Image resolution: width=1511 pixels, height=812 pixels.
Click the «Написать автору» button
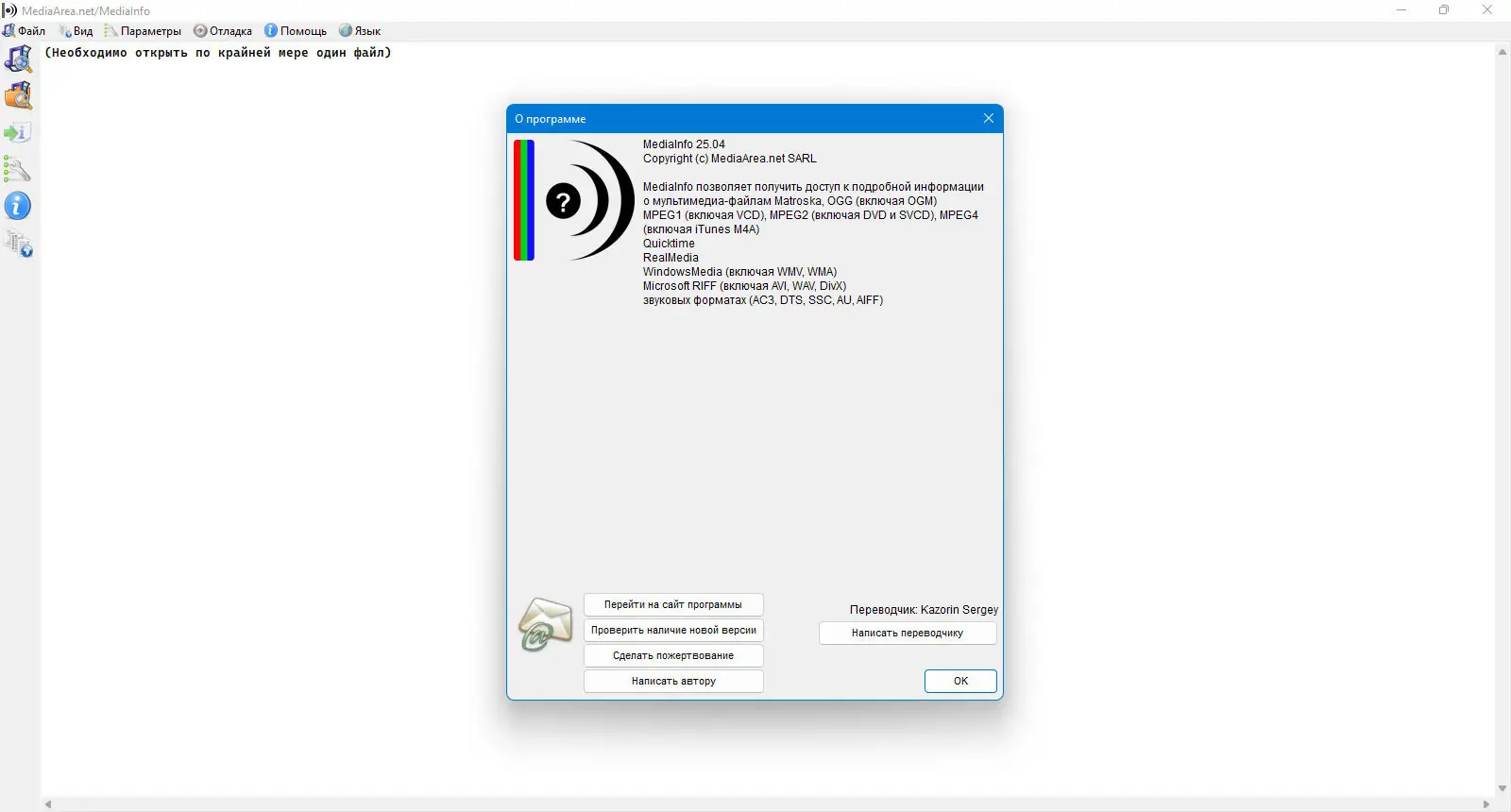[673, 681]
